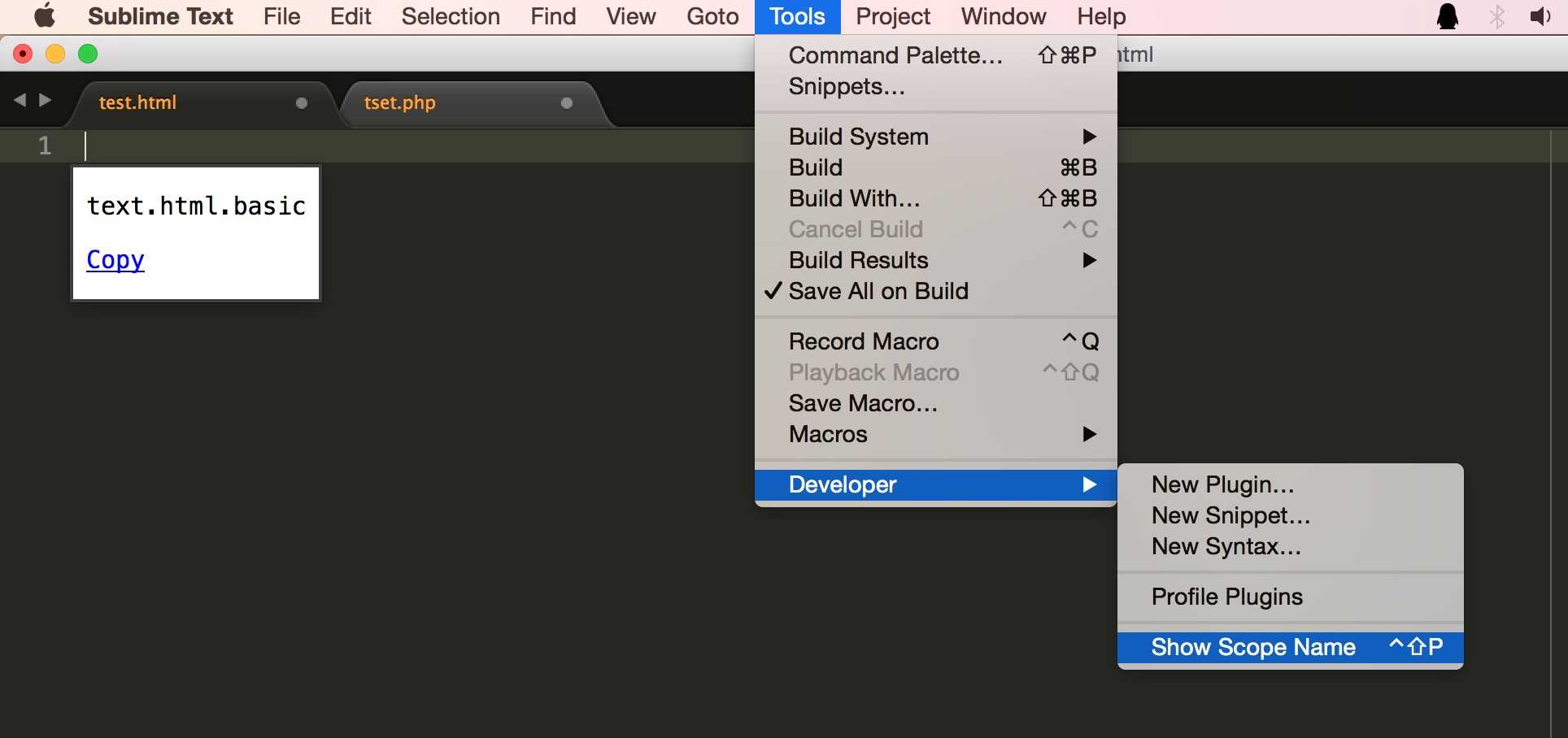Click unsaved dot on tset.php tab
The image size is (1568, 738).
tap(567, 103)
